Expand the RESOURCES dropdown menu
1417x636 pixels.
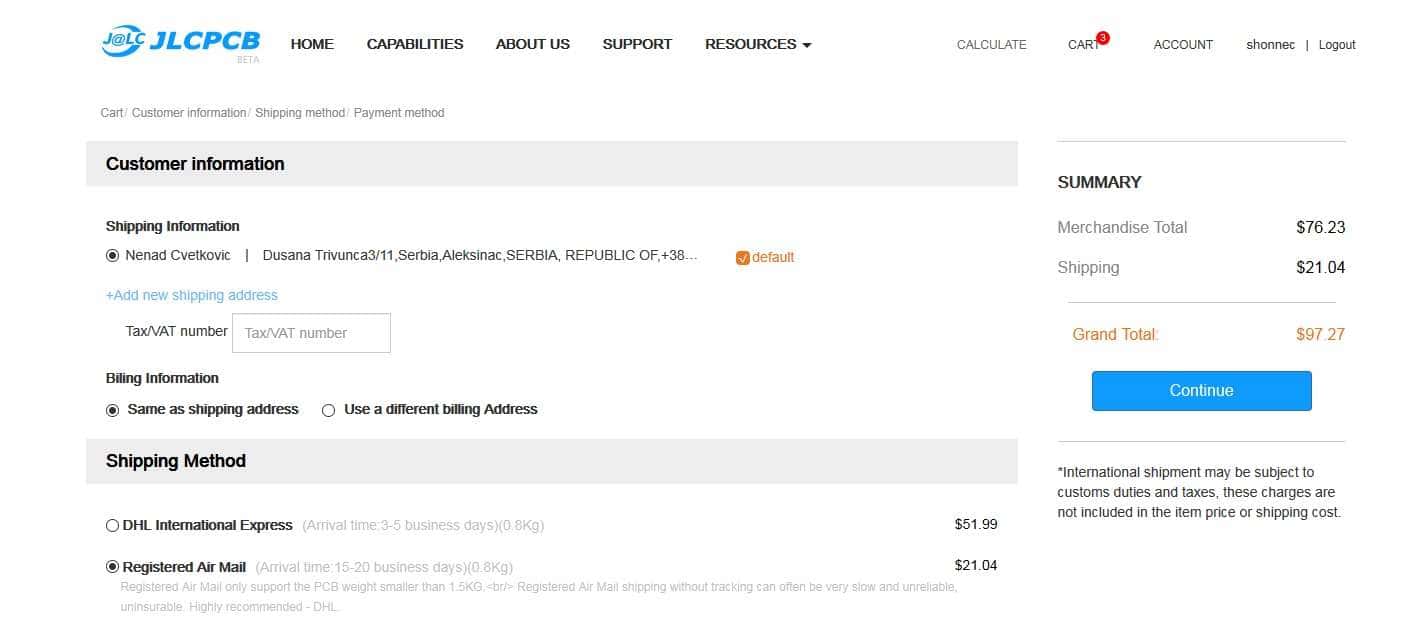(x=758, y=44)
